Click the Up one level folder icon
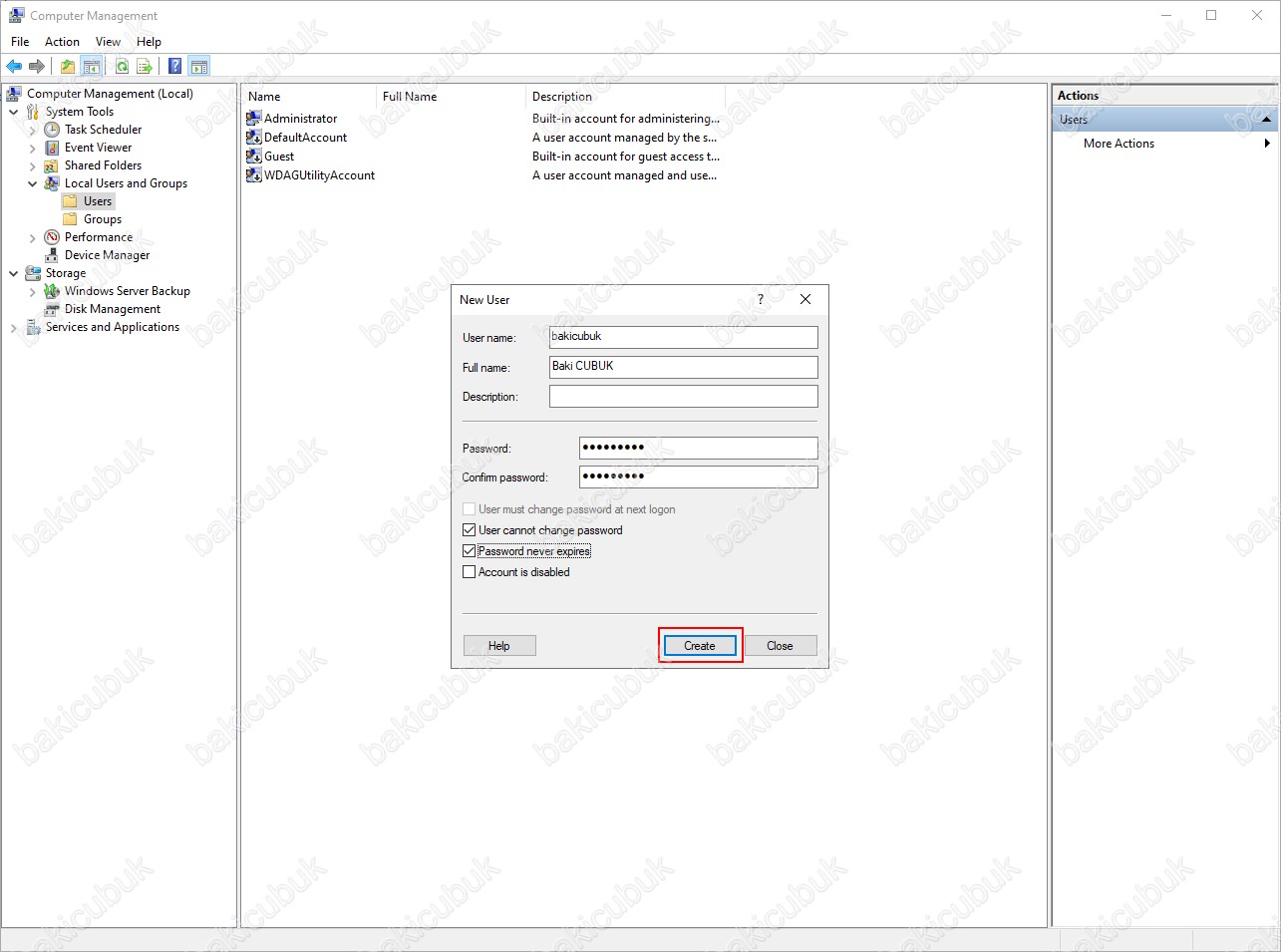Viewport: 1281px width, 952px height. pos(67,67)
